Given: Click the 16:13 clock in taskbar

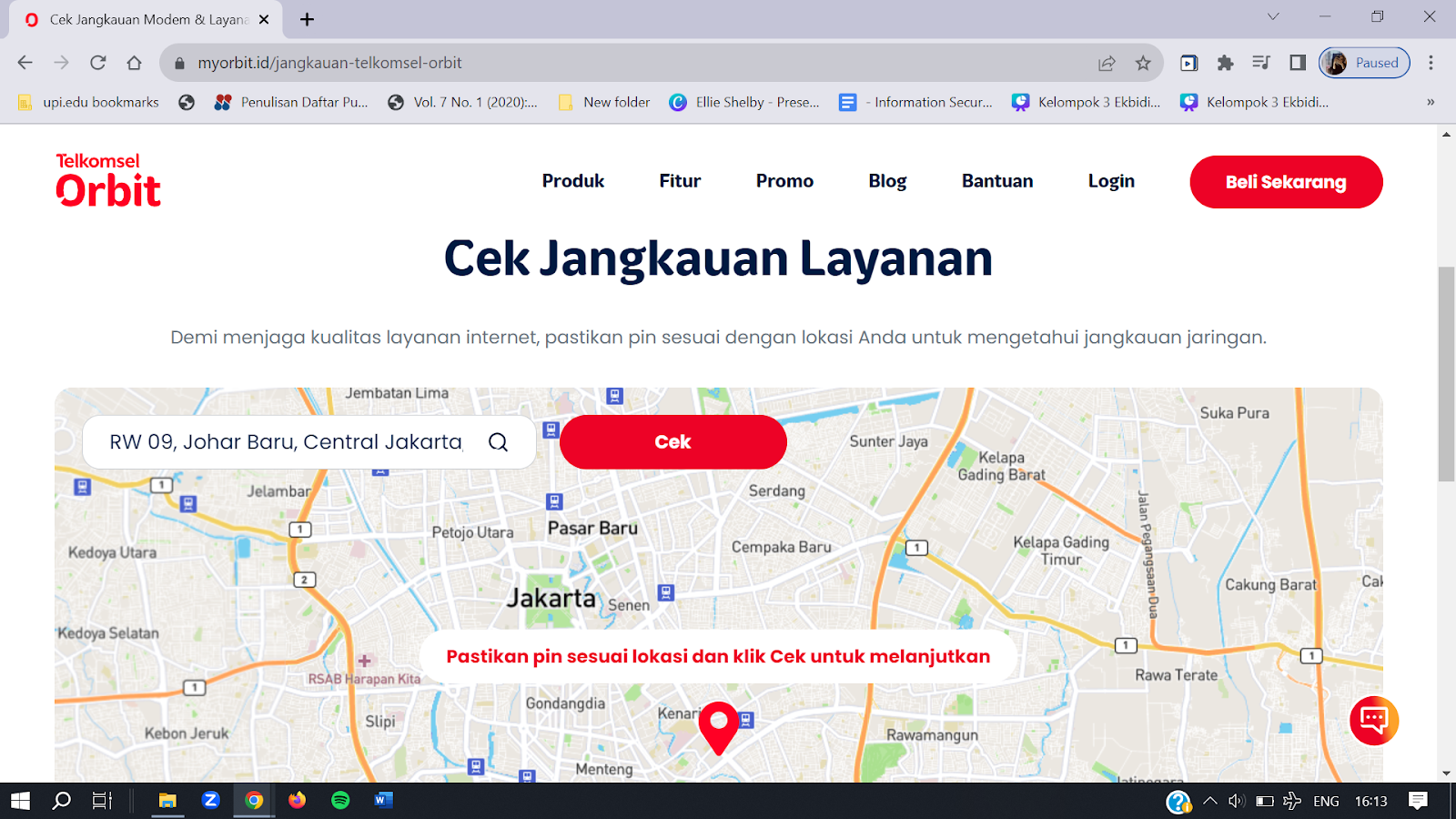Looking at the screenshot, I should coord(1370,801).
